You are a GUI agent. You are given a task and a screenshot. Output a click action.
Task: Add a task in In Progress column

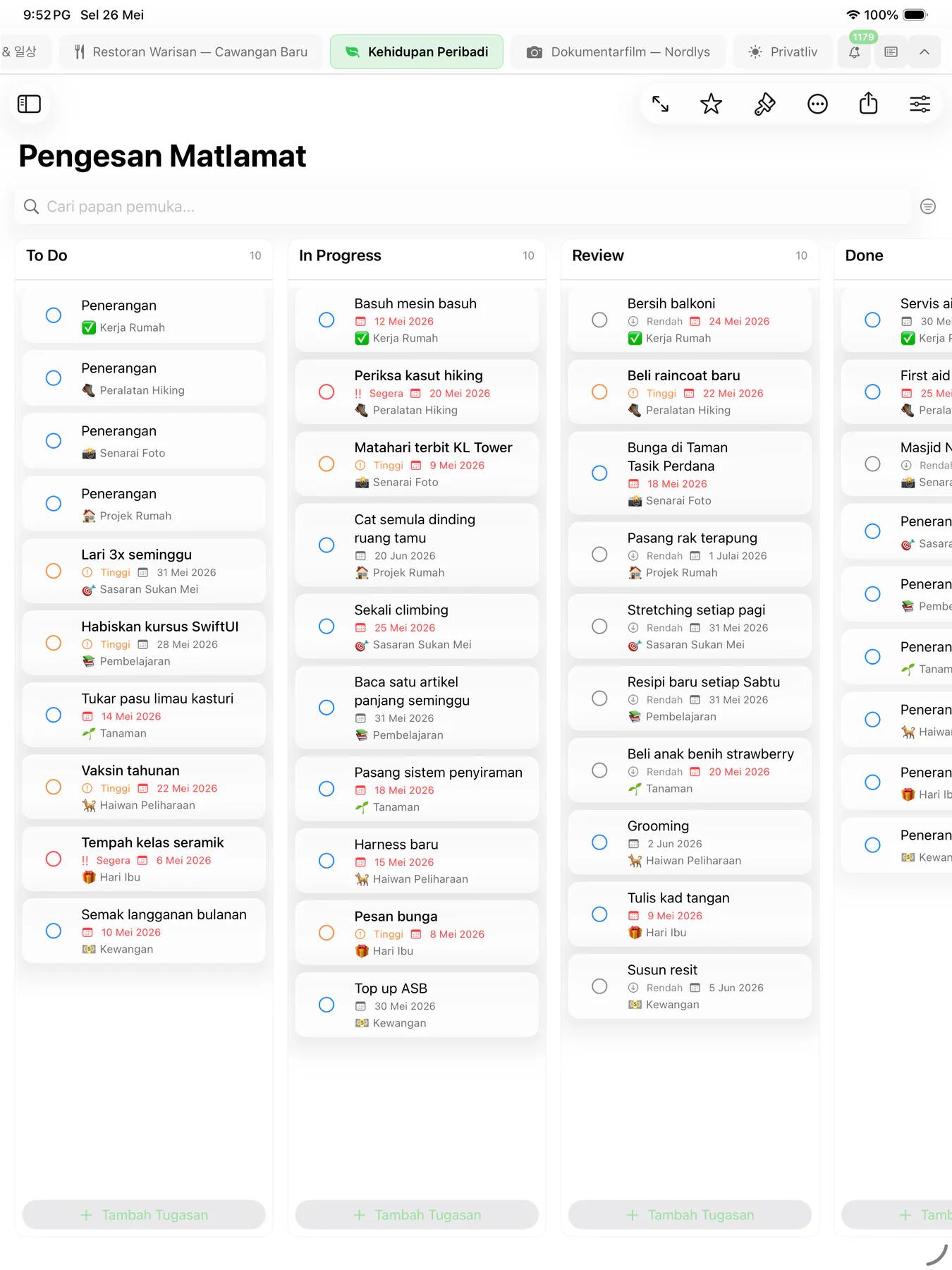tap(417, 1214)
